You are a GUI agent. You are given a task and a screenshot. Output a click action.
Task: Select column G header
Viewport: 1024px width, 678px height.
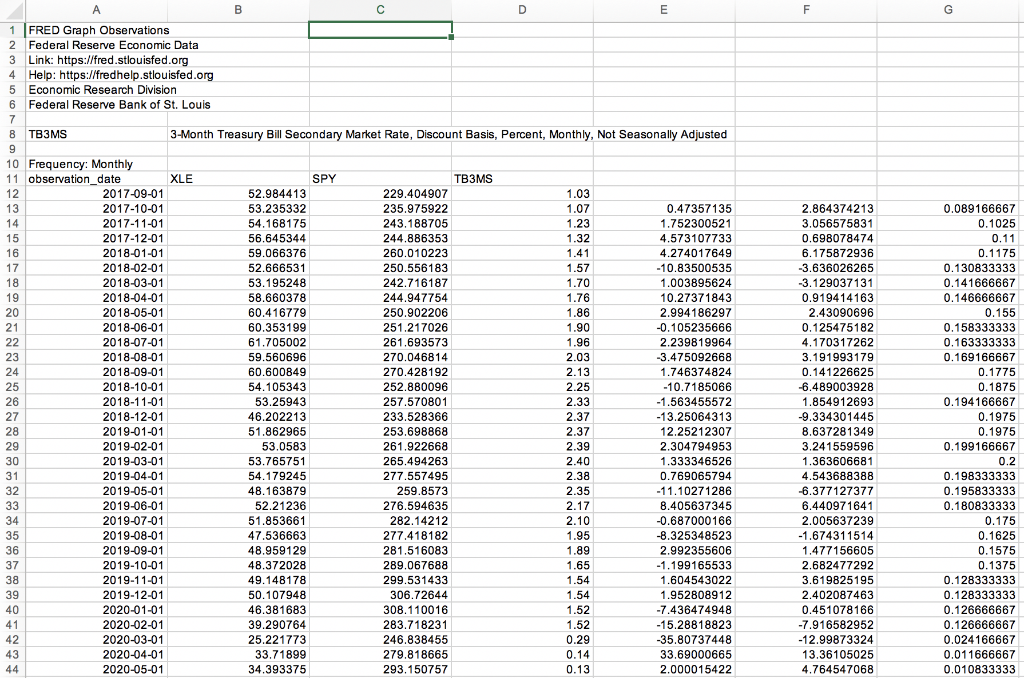point(947,9)
